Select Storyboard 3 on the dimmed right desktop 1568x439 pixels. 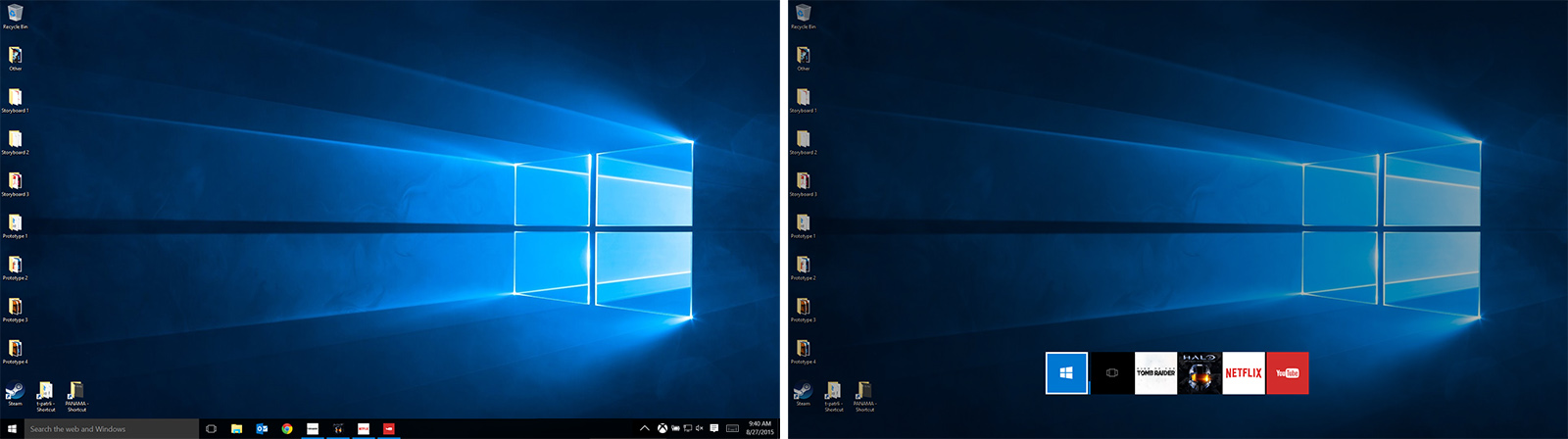[804, 185]
